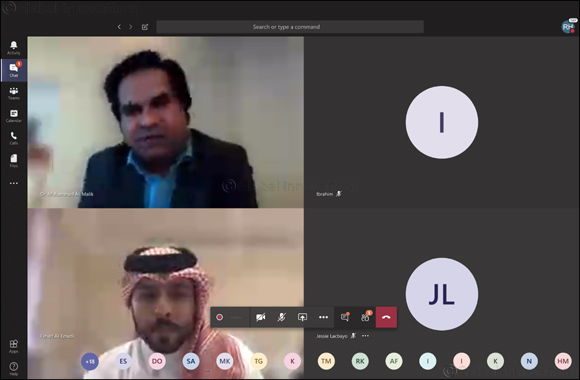Viewport: 580px width, 380px height.
Task: Click the Search or type a command box
Action: [290, 27]
